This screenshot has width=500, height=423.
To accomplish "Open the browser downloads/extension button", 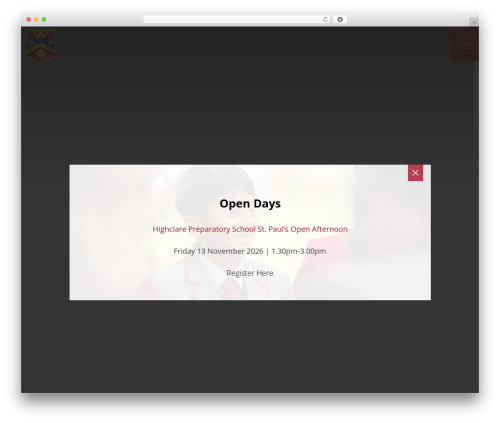I will click(x=340, y=20).
